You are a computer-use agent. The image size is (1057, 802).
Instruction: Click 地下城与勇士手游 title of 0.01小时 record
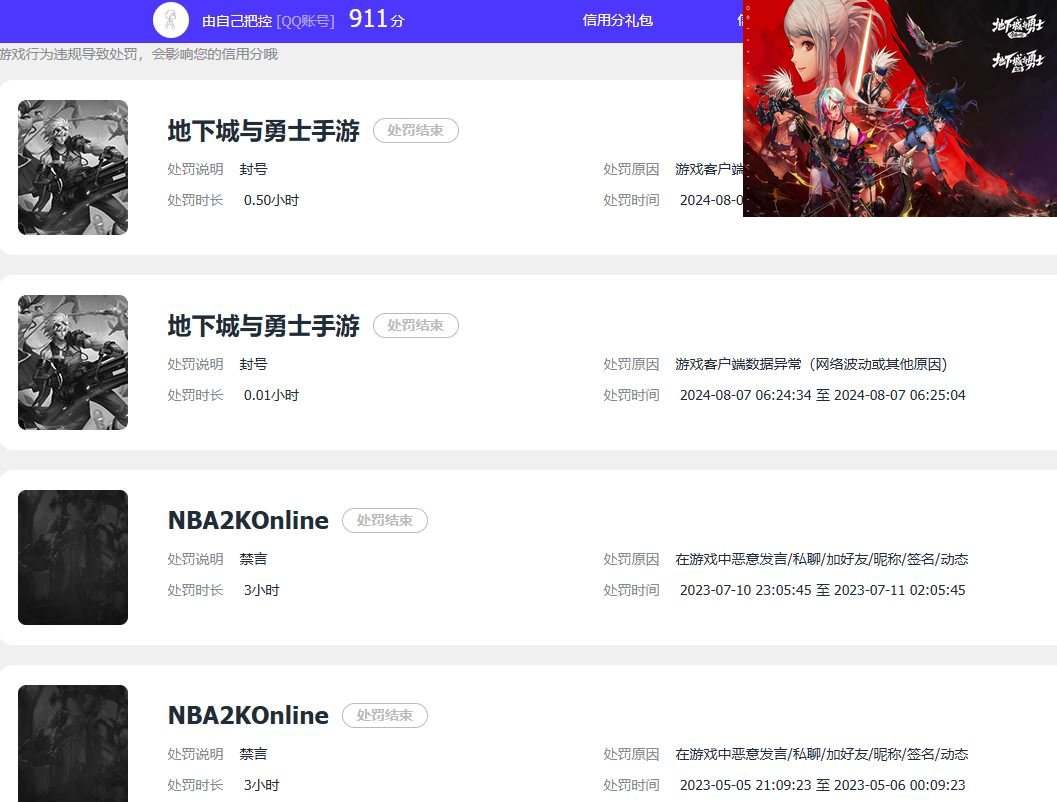264,326
